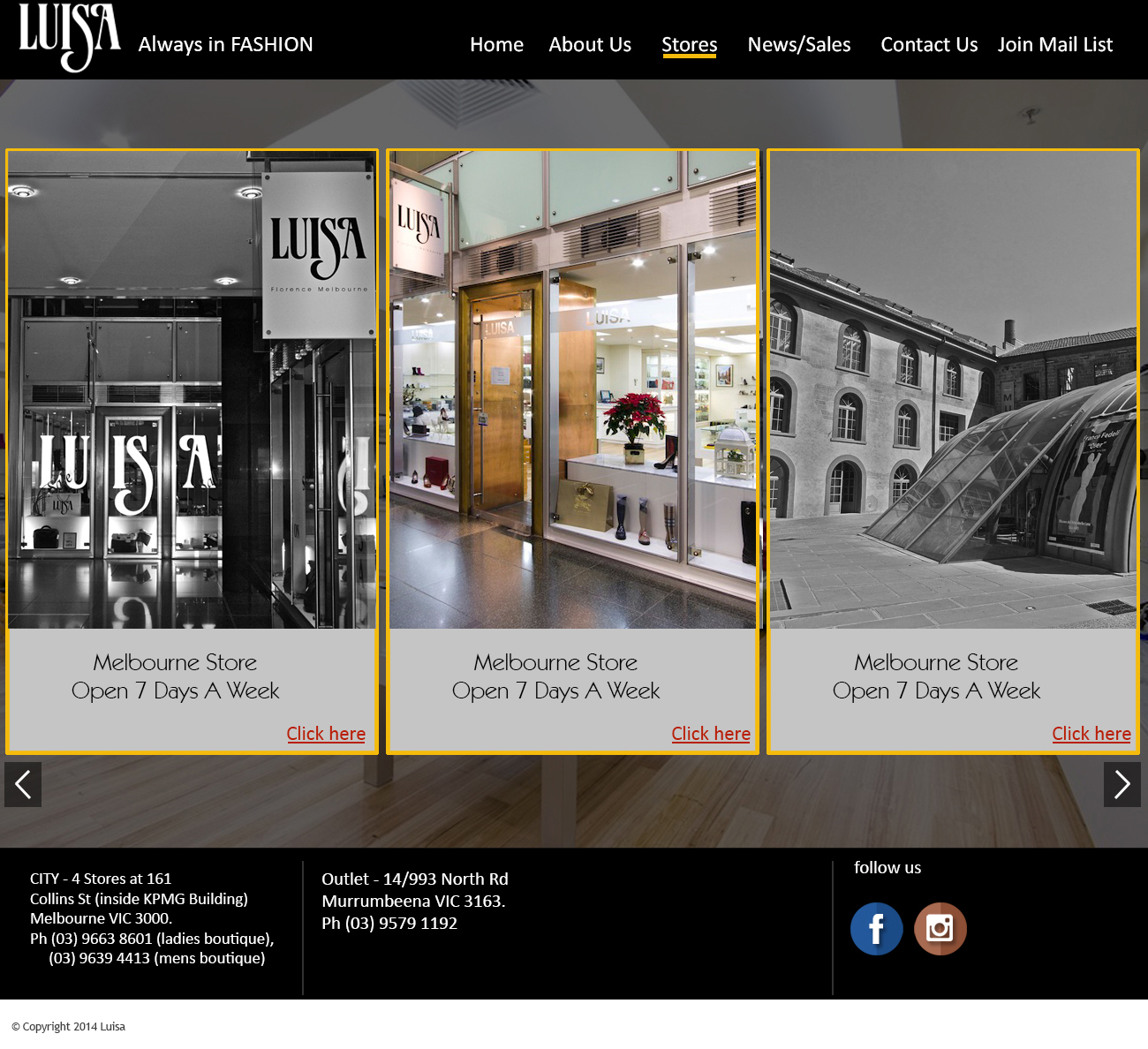Screen dimensions: 1148x1049
Task: Open the courtyard building with glass dome photo
Action: tap(953, 390)
